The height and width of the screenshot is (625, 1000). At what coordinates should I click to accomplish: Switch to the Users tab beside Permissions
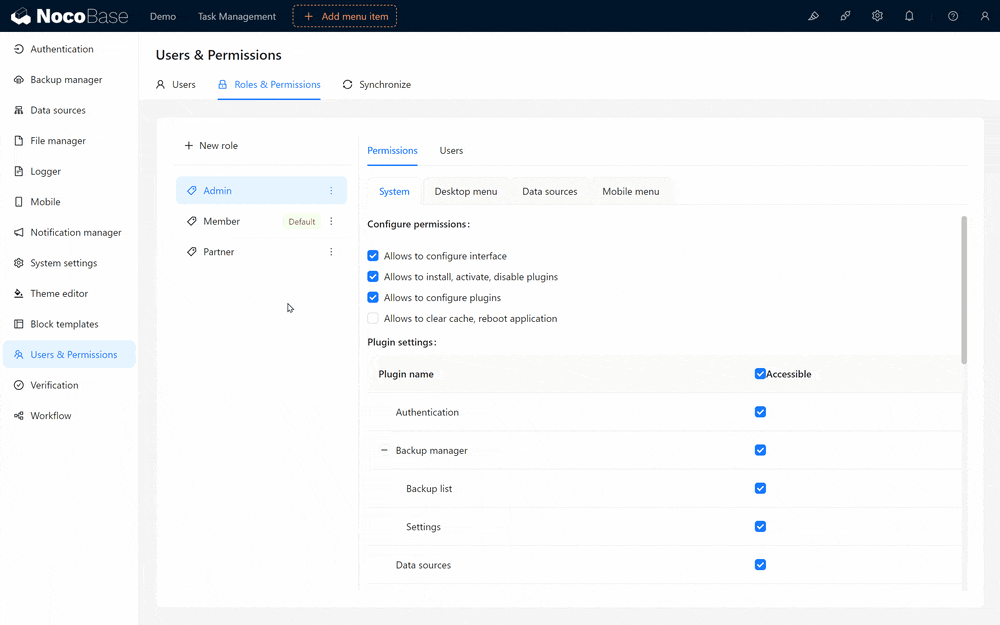pos(451,151)
